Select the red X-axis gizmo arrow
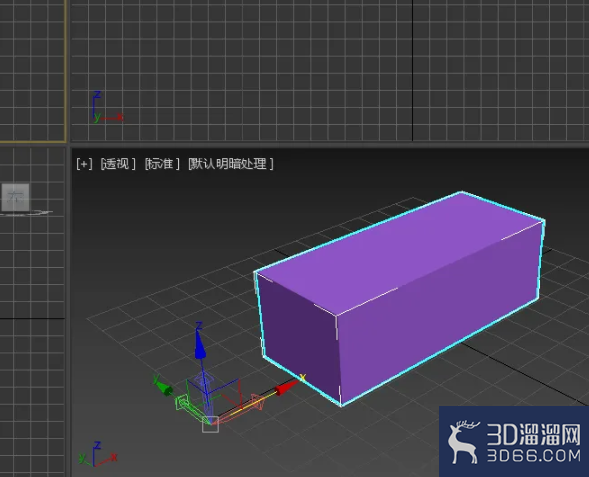This screenshot has height=477, width=589. click(x=286, y=388)
